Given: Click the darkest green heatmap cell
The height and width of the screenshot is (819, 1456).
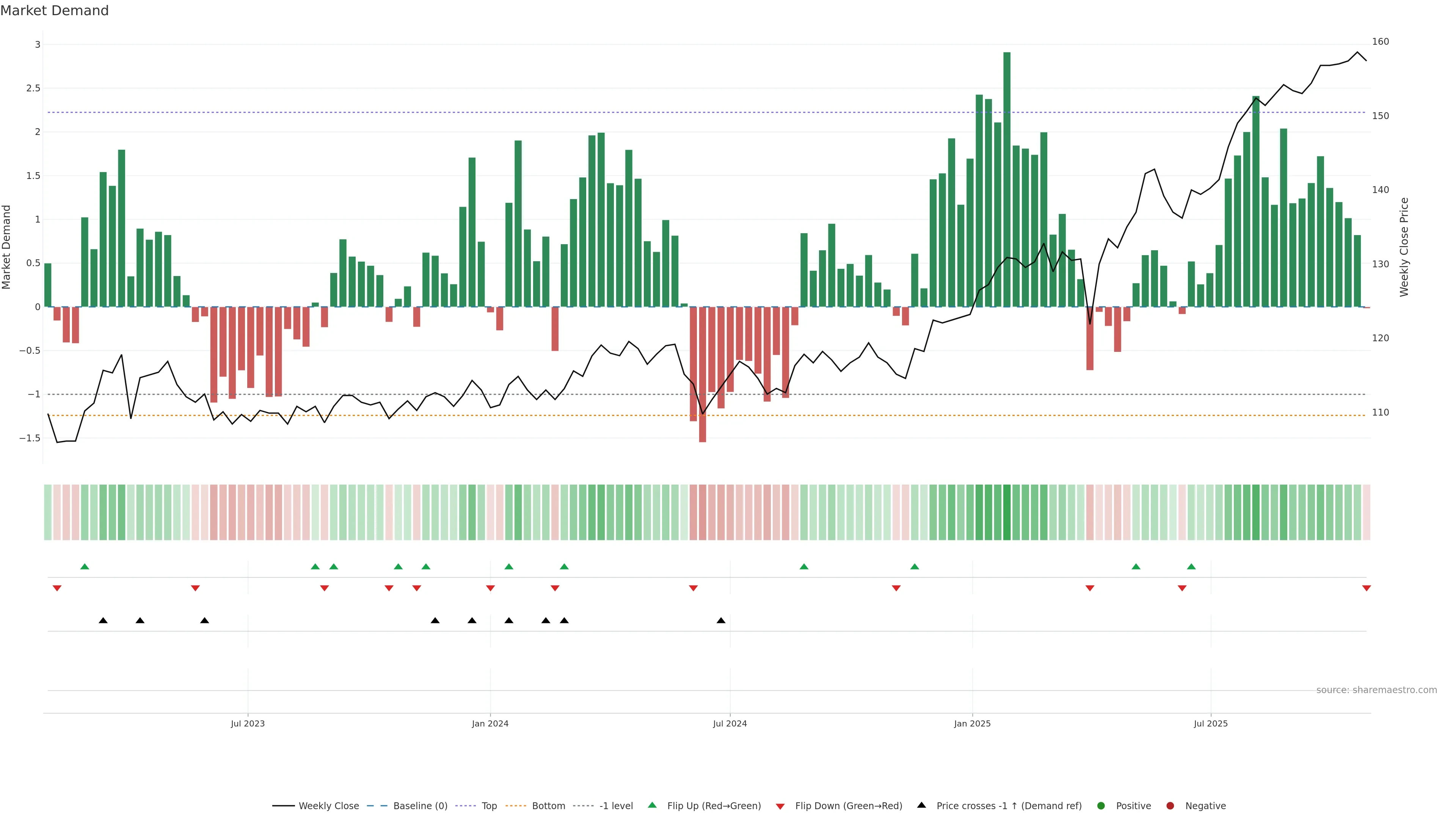Looking at the screenshot, I should 1007,512.
